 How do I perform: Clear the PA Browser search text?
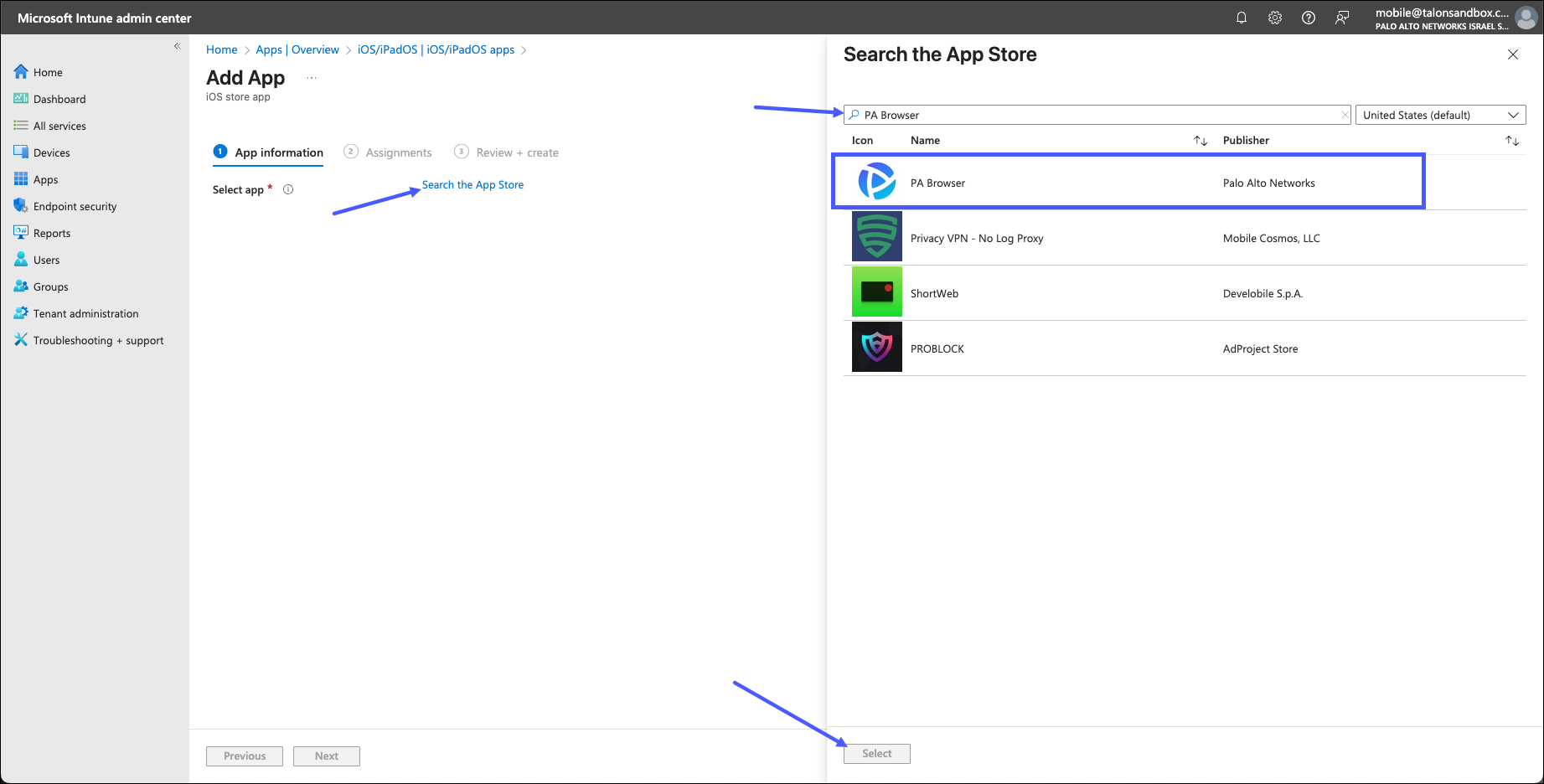1345,115
